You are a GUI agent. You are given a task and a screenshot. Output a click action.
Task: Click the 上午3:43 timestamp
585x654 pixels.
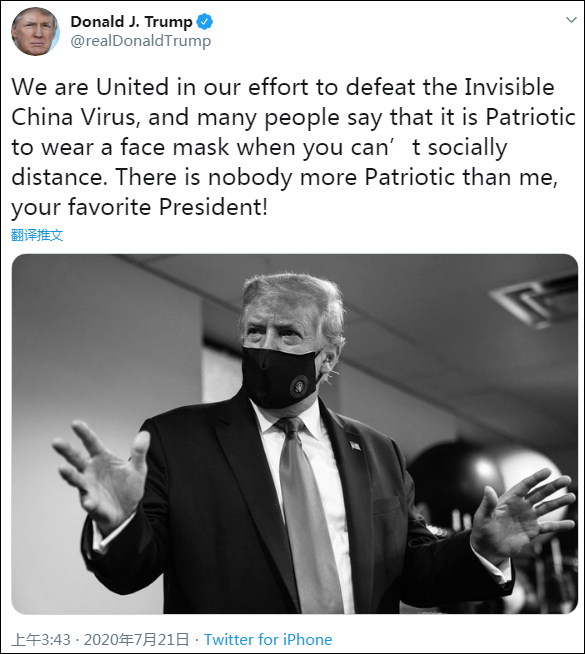pyautogui.click(x=41, y=639)
